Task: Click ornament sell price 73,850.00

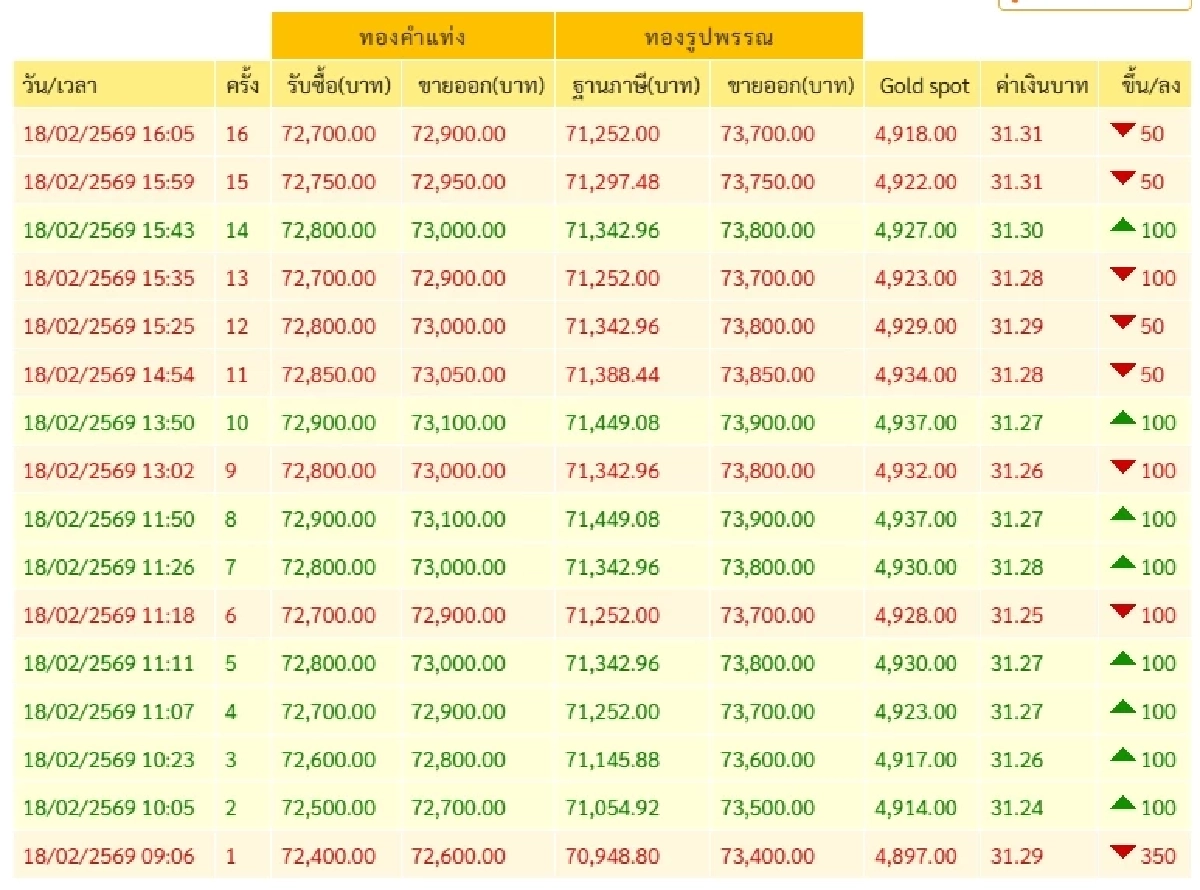Action: coord(768,375)
